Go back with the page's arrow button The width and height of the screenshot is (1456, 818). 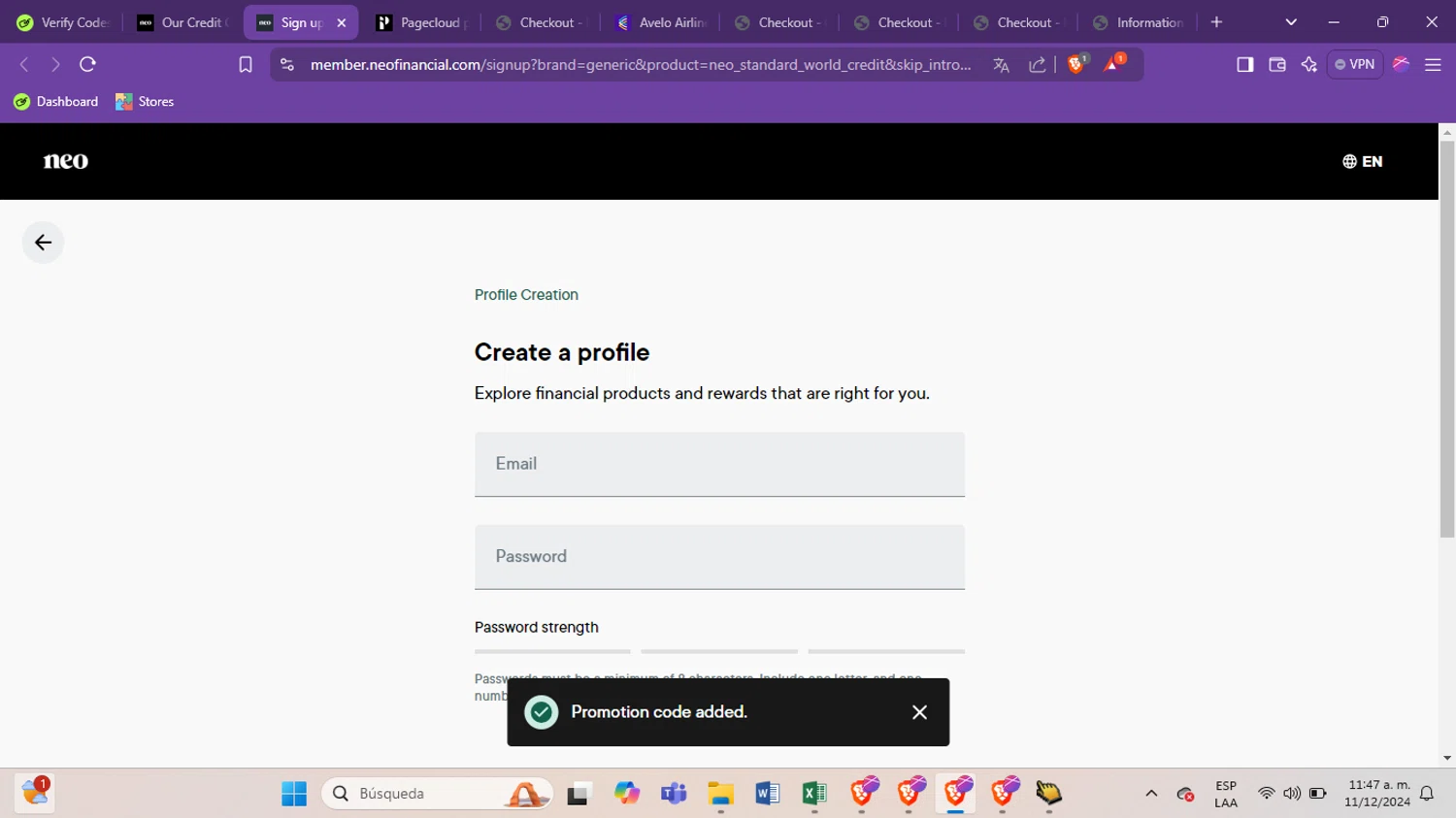[x=43, y=243]
